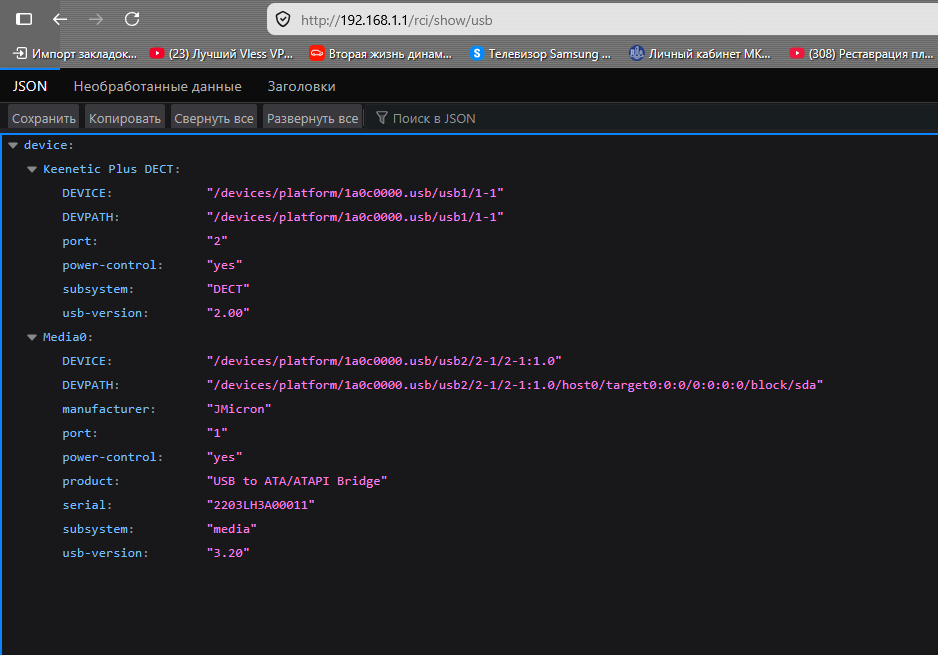
Task: Select the JSON viewer tab
Action: click(x=30, y=86)
